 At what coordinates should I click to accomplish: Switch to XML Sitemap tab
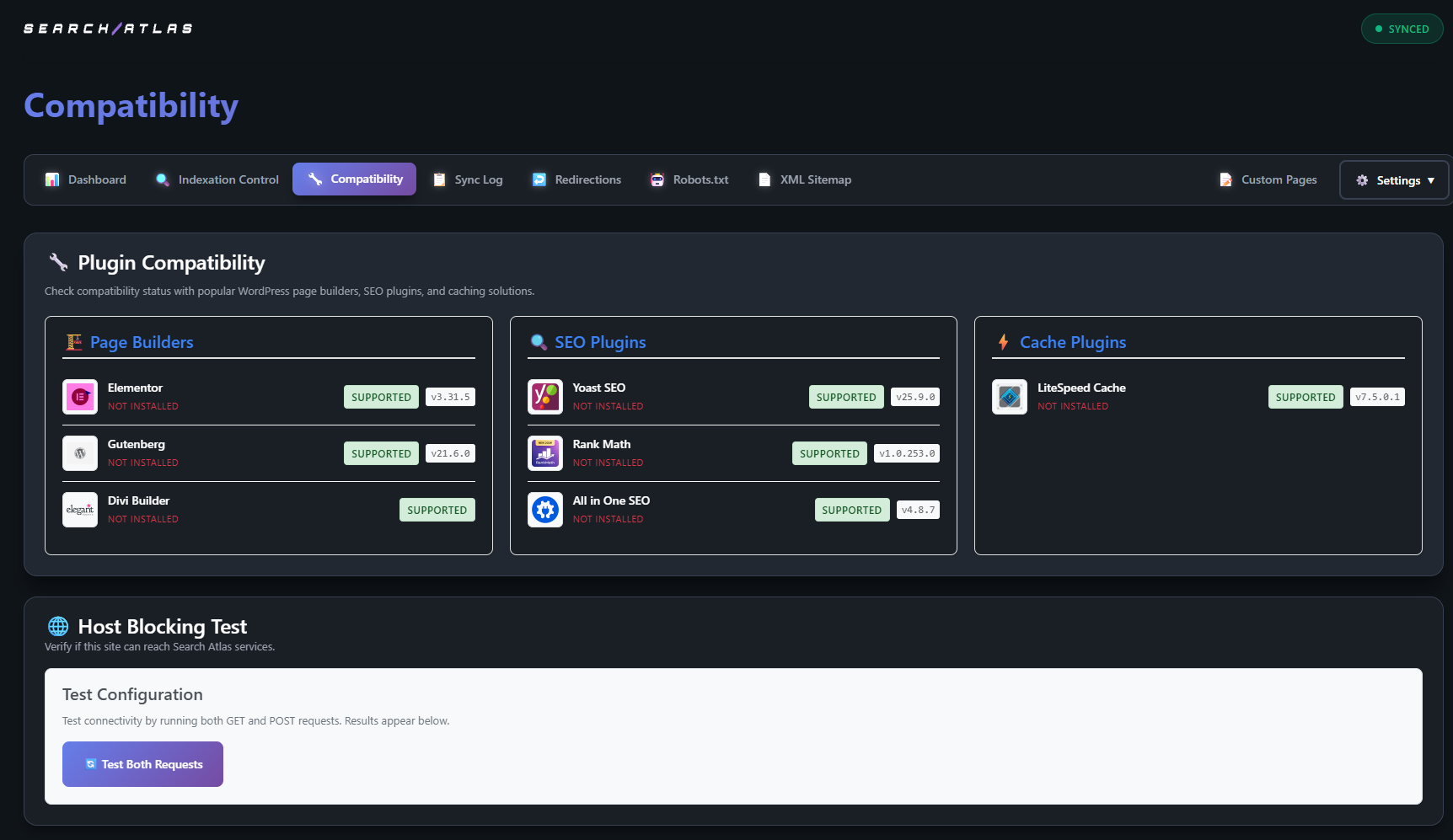[x=804, y=179]
